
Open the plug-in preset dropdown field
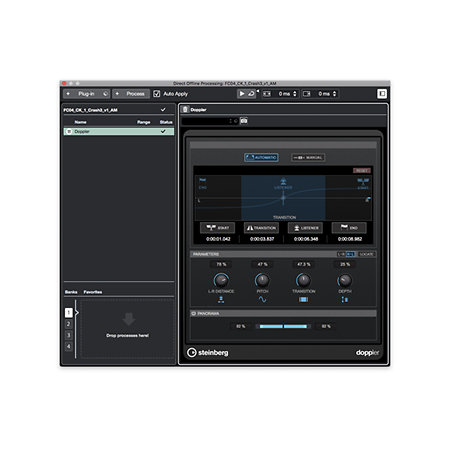coord(210,121)
